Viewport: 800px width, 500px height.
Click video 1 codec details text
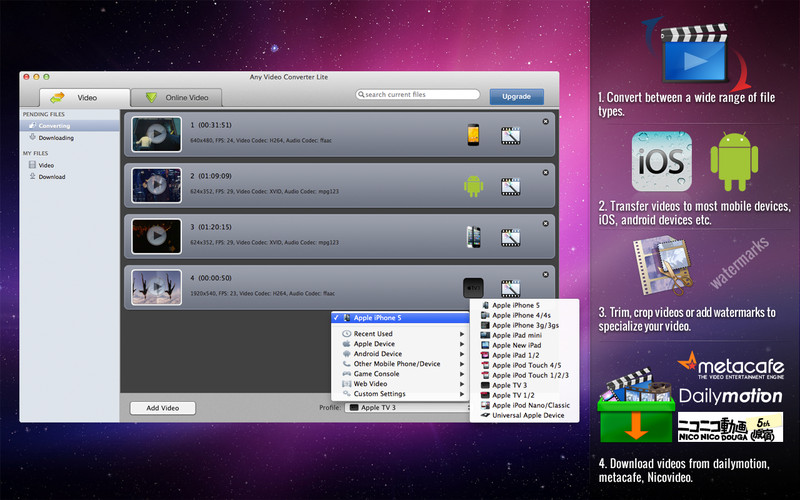[261, 140]
